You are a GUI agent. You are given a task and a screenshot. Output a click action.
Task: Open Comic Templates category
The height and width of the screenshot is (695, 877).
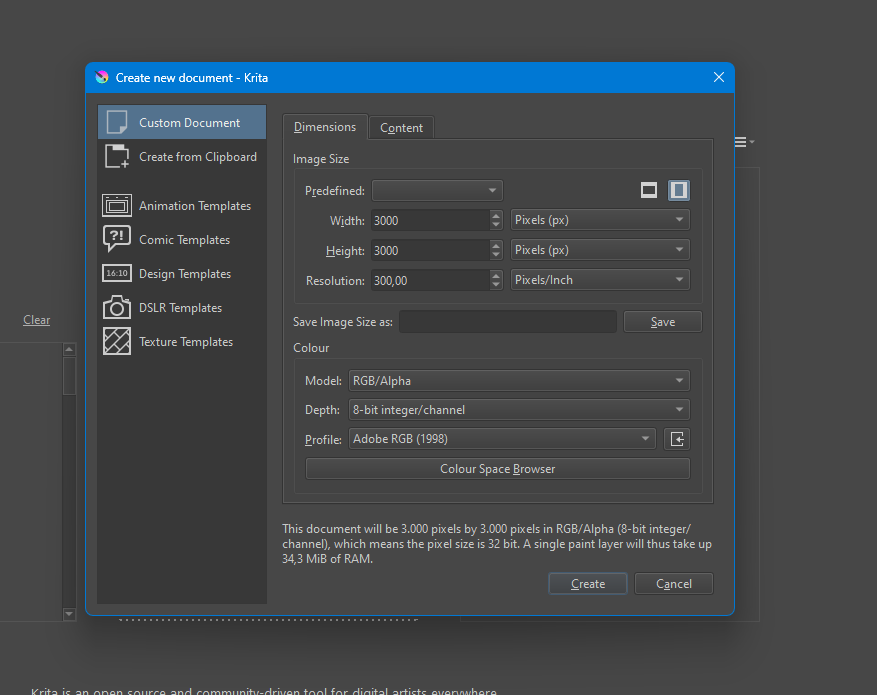(184, 240)
